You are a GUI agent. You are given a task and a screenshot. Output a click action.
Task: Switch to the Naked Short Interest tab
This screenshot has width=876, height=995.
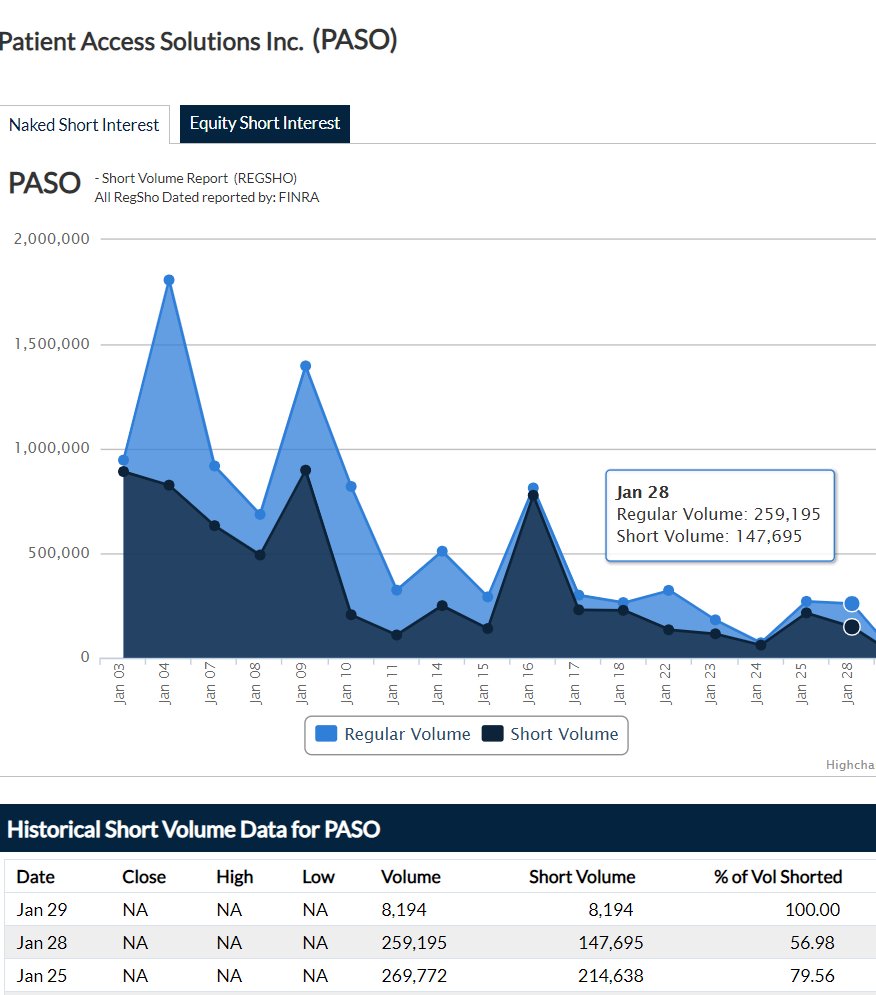(x=84, y=124)
